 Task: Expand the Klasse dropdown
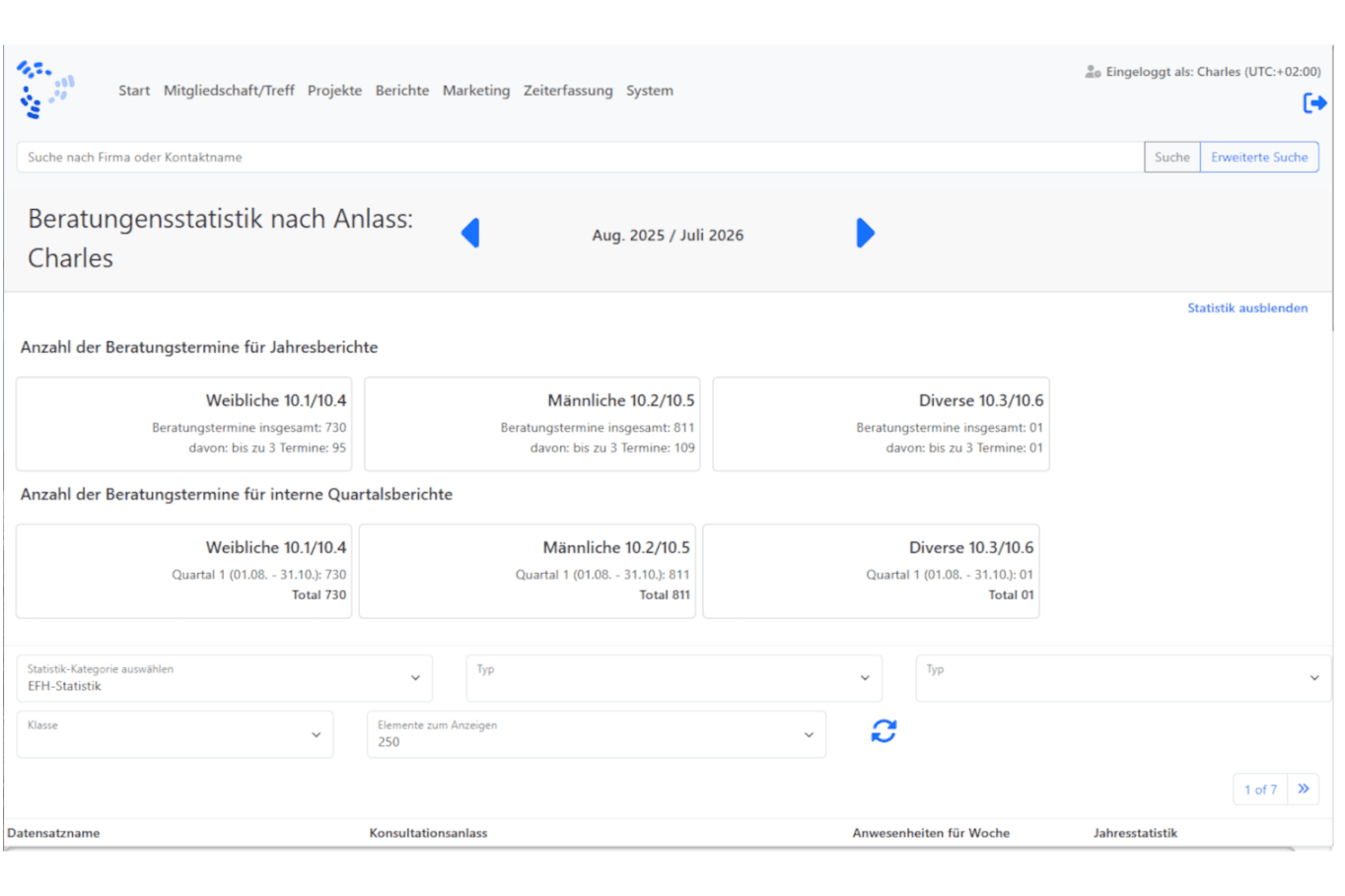175,734
